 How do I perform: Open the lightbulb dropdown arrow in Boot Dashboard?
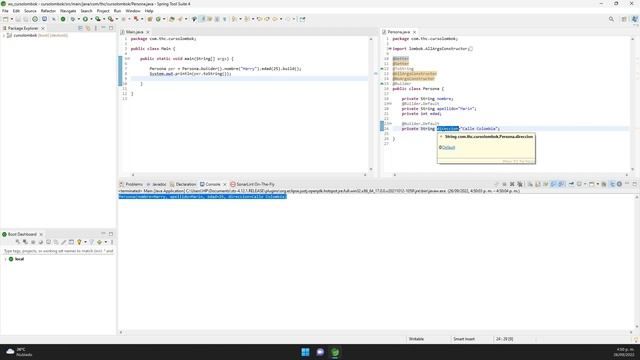[85, 242]
